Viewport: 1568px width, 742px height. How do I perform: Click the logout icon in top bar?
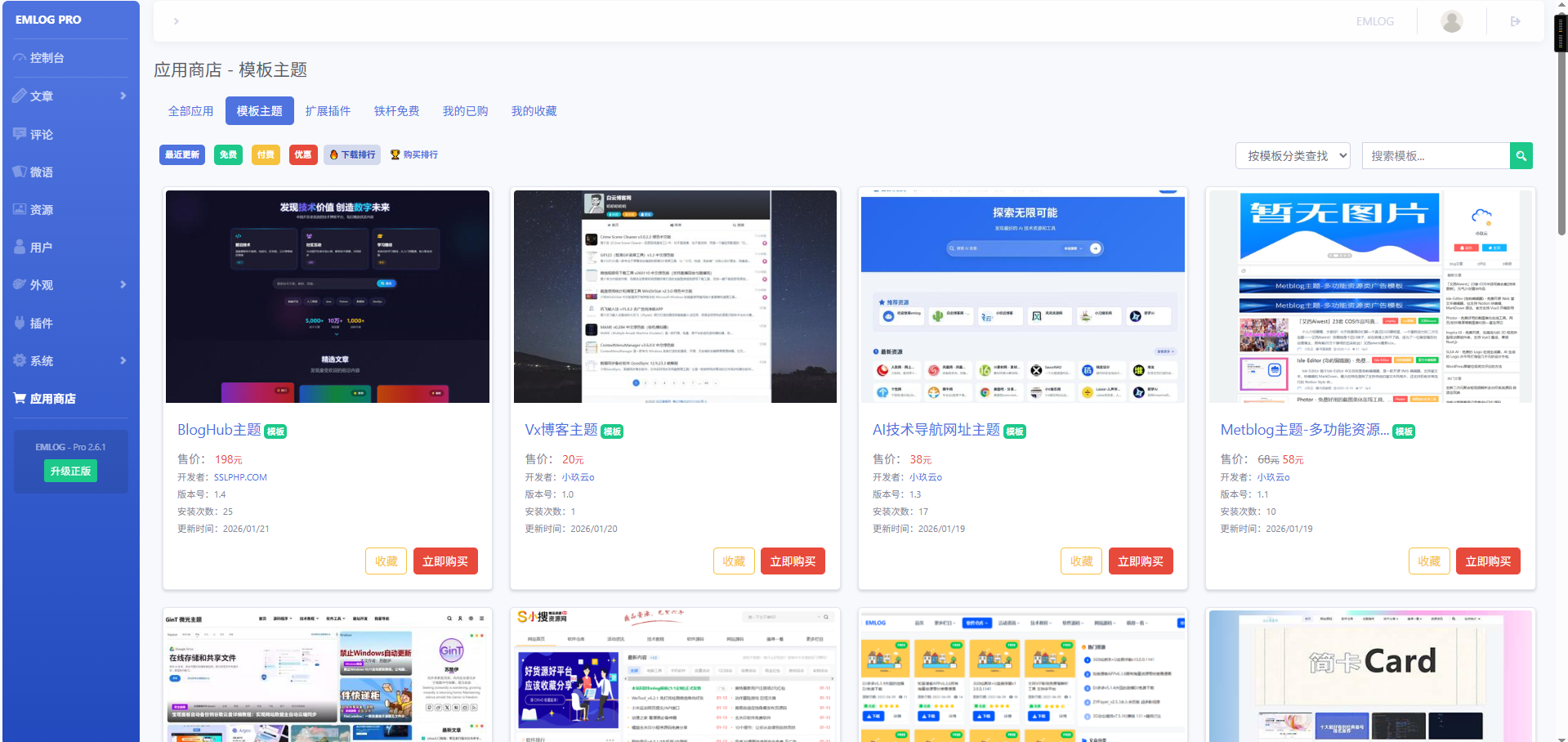click(1515, 21)
